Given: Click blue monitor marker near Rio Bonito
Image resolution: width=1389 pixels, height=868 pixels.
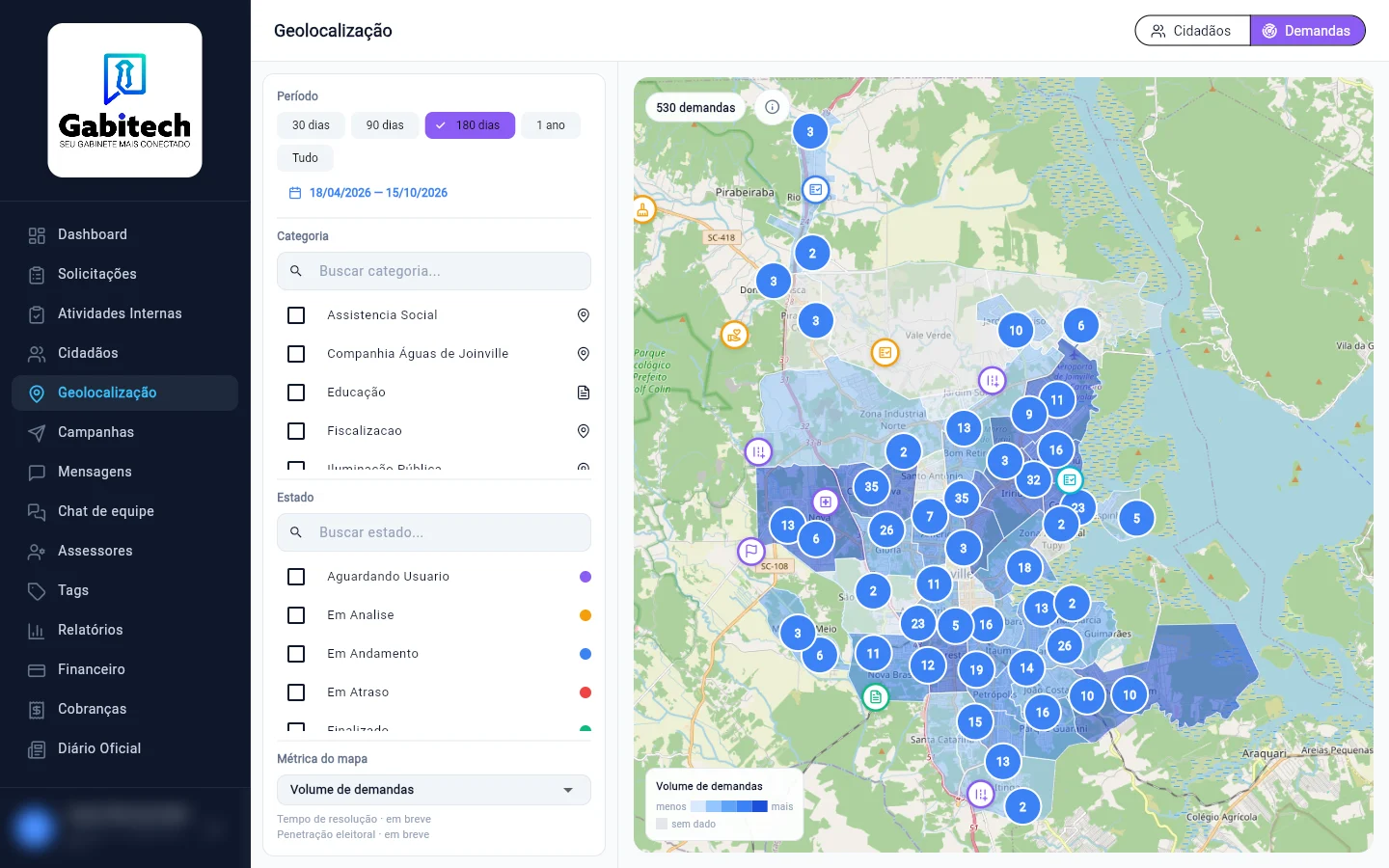Looking at the screenshot, I should pos(816,189).
